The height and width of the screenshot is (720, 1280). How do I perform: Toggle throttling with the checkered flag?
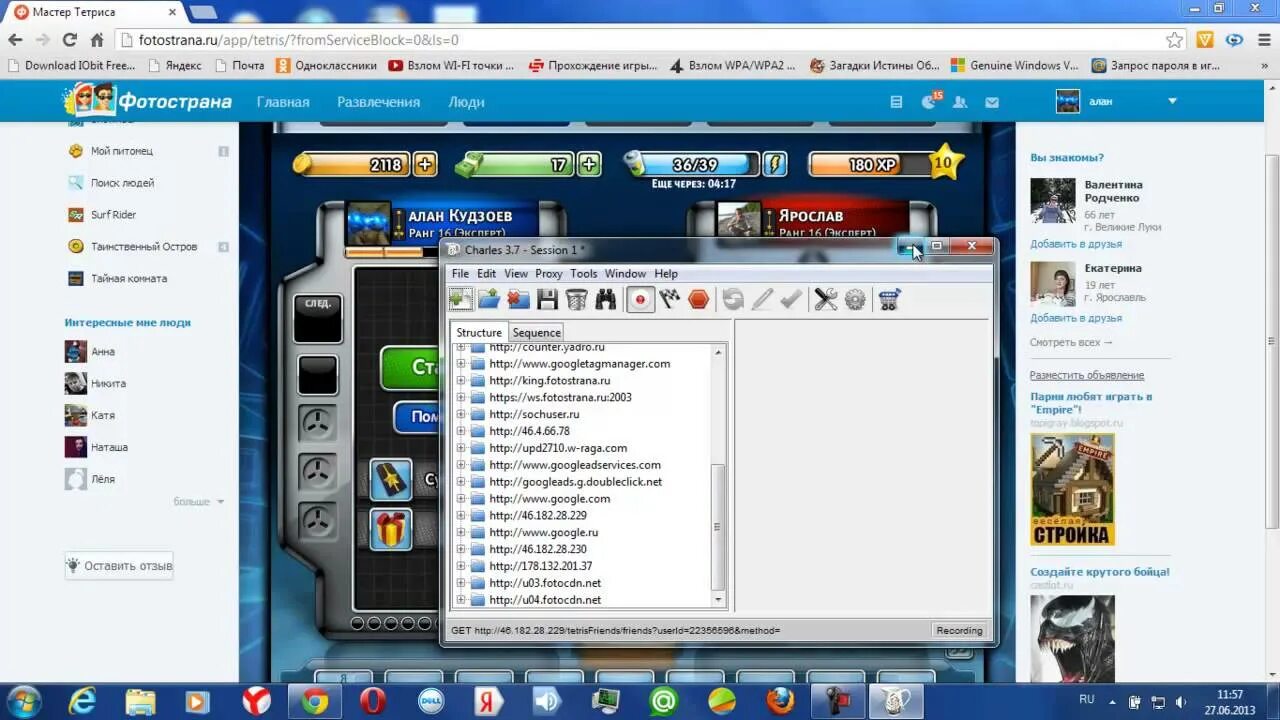[x=670, y=299]
